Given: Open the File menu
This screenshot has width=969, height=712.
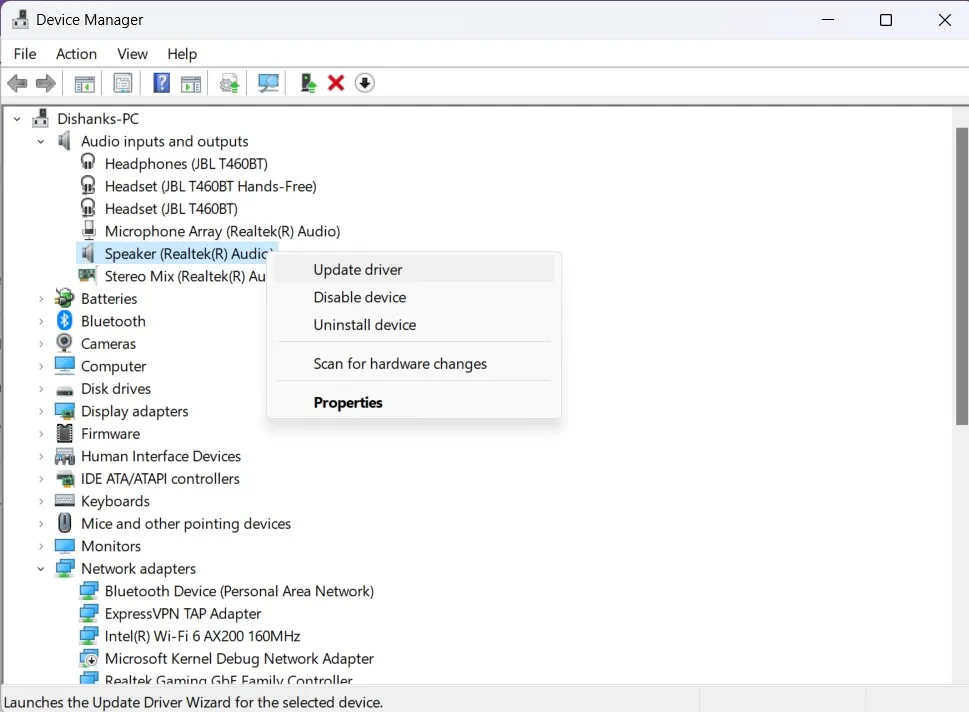Looking at the screenshot, I should (25, 54).
